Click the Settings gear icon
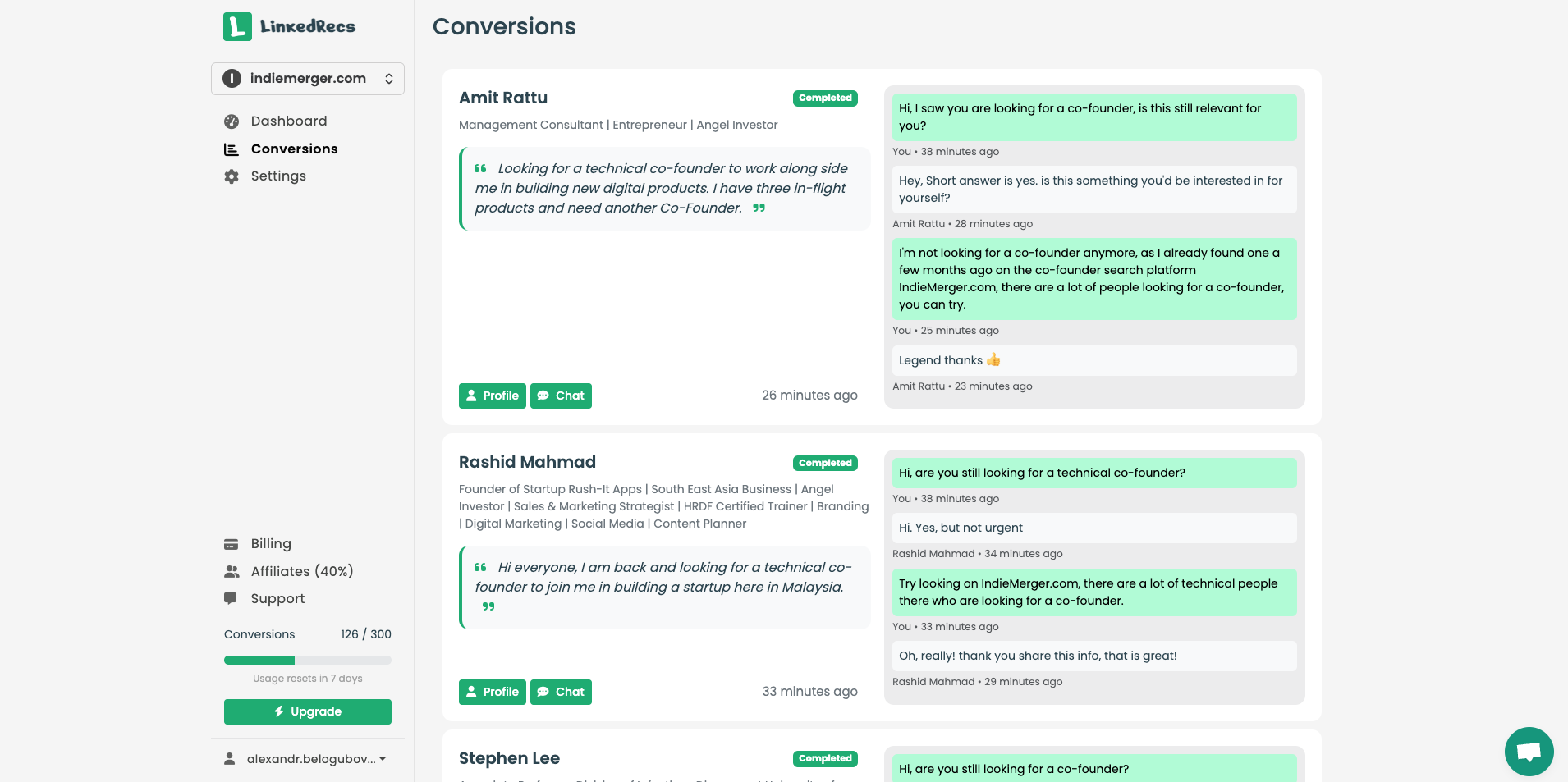Image resolution: width=1568 pixels, height=782 pixels. click(x=232, y=176)
